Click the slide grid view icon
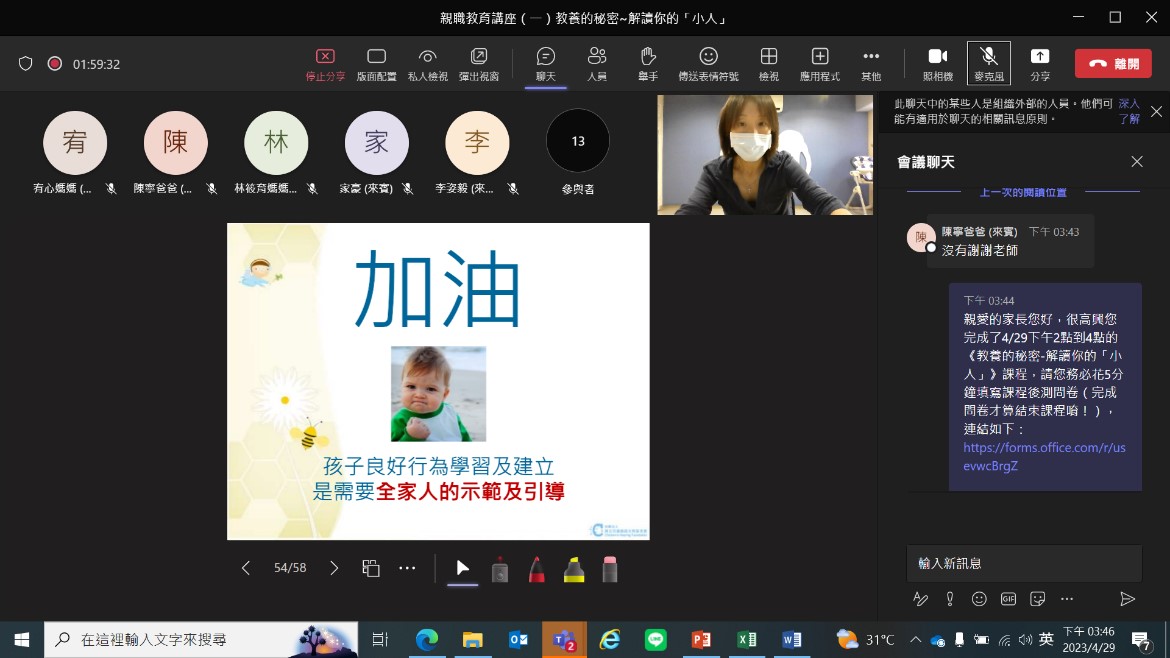The height and width of the screenshot is (658, 1170). coord(371,568)
